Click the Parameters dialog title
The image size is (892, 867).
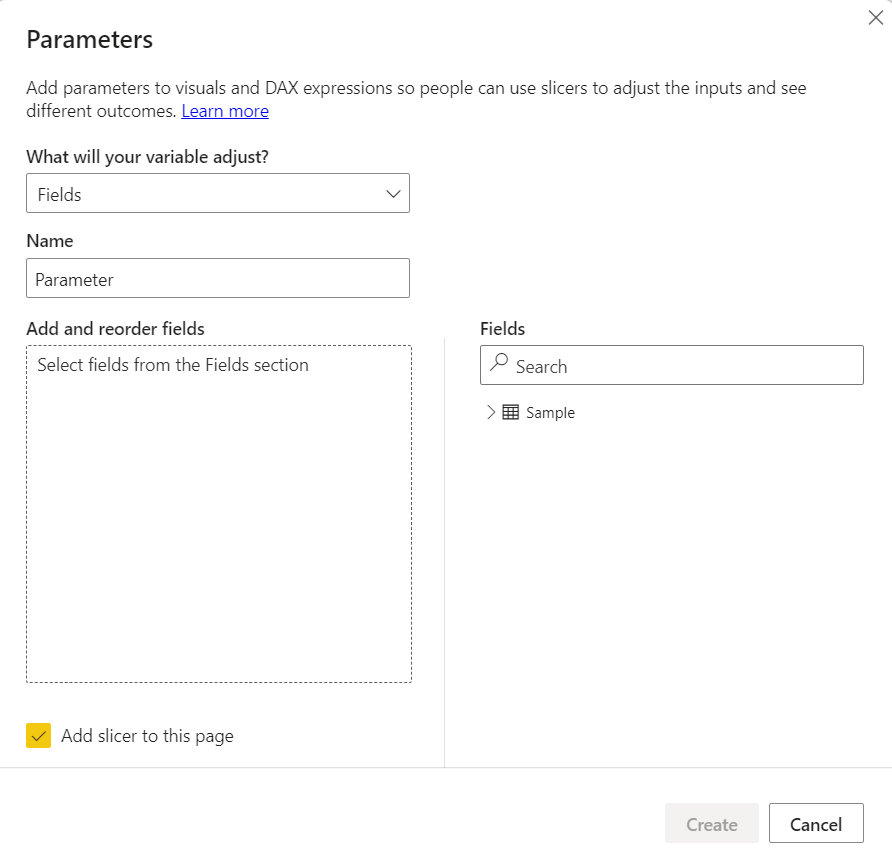click(89, 40)
